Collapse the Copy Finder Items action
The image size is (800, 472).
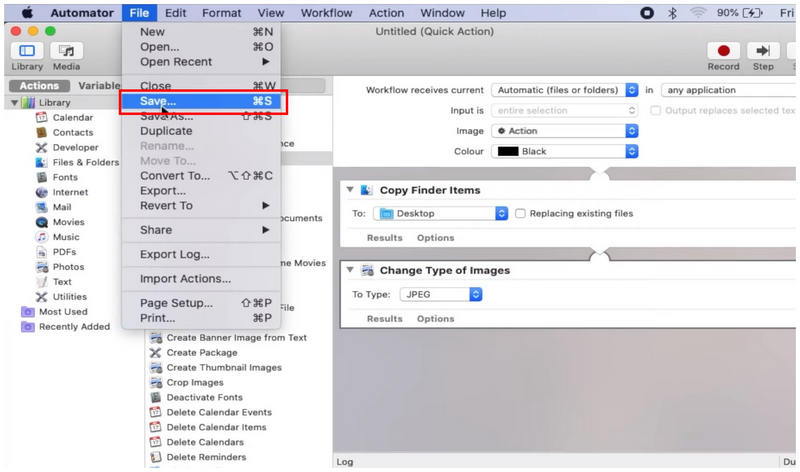(350, 189)
